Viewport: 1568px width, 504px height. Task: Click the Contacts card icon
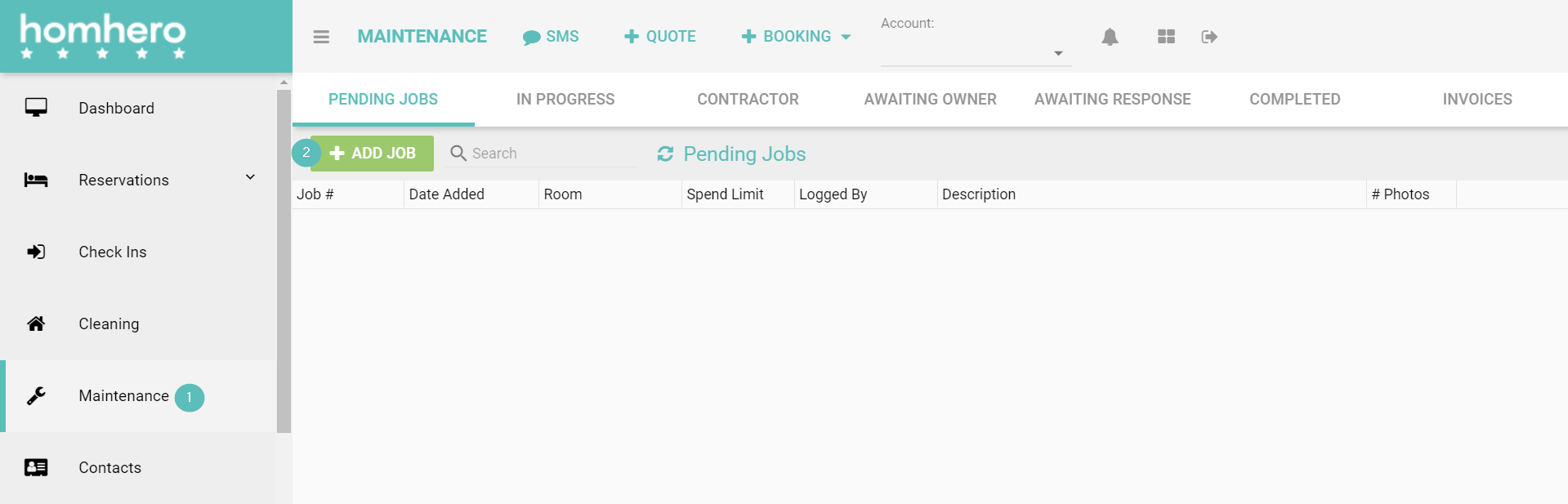point(36,467)
